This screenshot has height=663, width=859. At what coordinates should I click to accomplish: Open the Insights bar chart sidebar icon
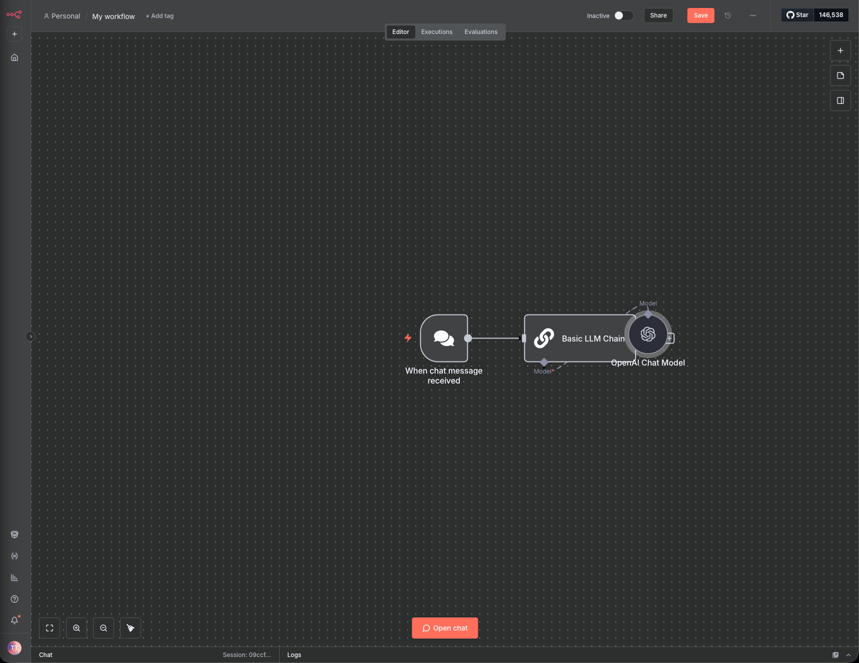pos(14,577)
